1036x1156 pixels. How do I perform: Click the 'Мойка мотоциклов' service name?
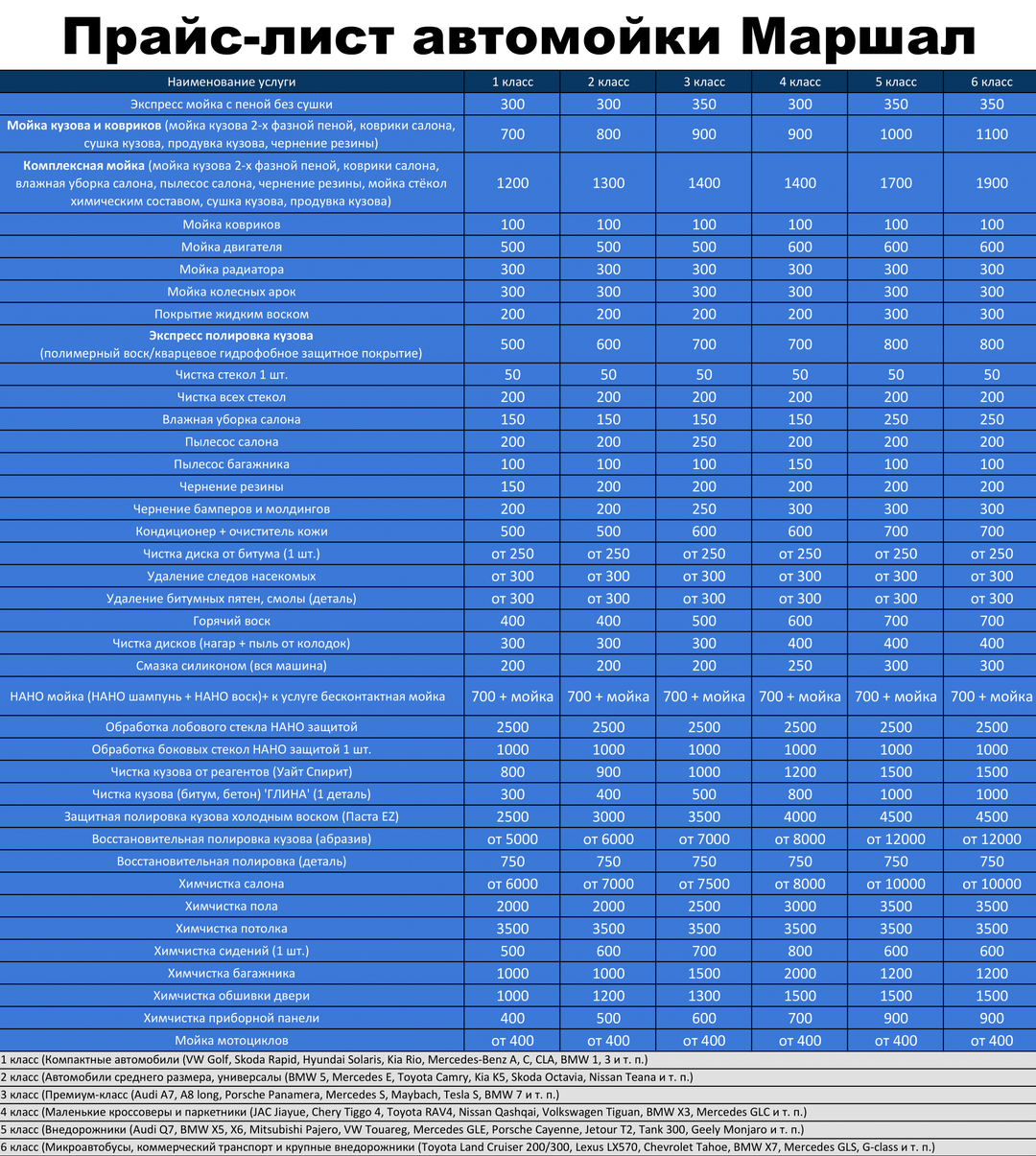tap(231, 1040)
